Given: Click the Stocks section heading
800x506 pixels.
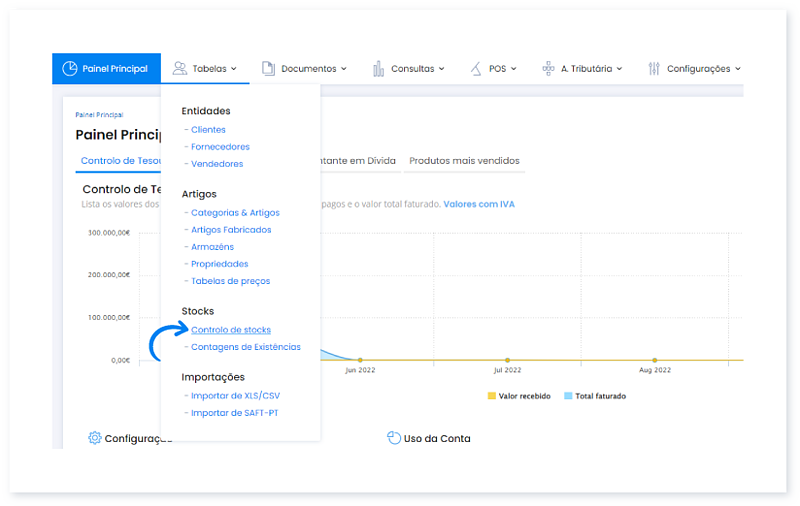Looking at the screenshot, I should tap(197, 311).
